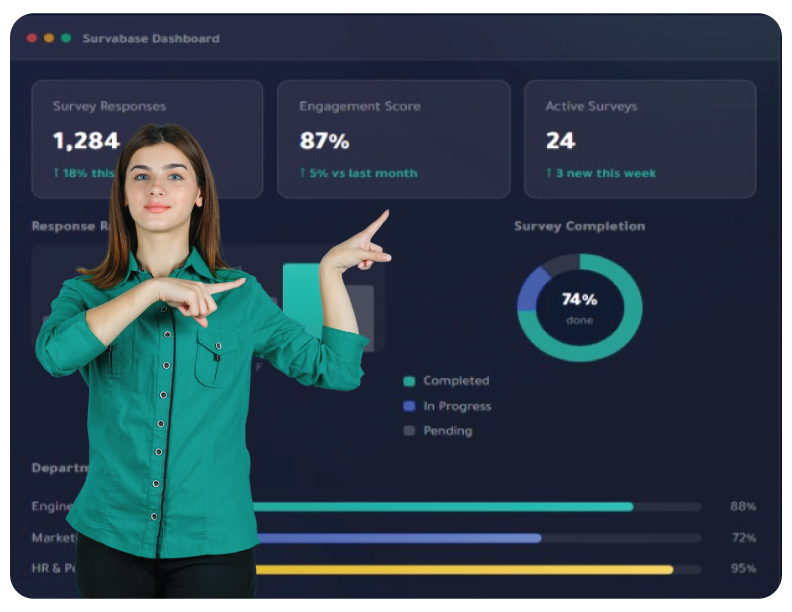This screenshot has width=792, height=612.
Task: Click the green maximize dot in title bar
Action: (66, 38)
